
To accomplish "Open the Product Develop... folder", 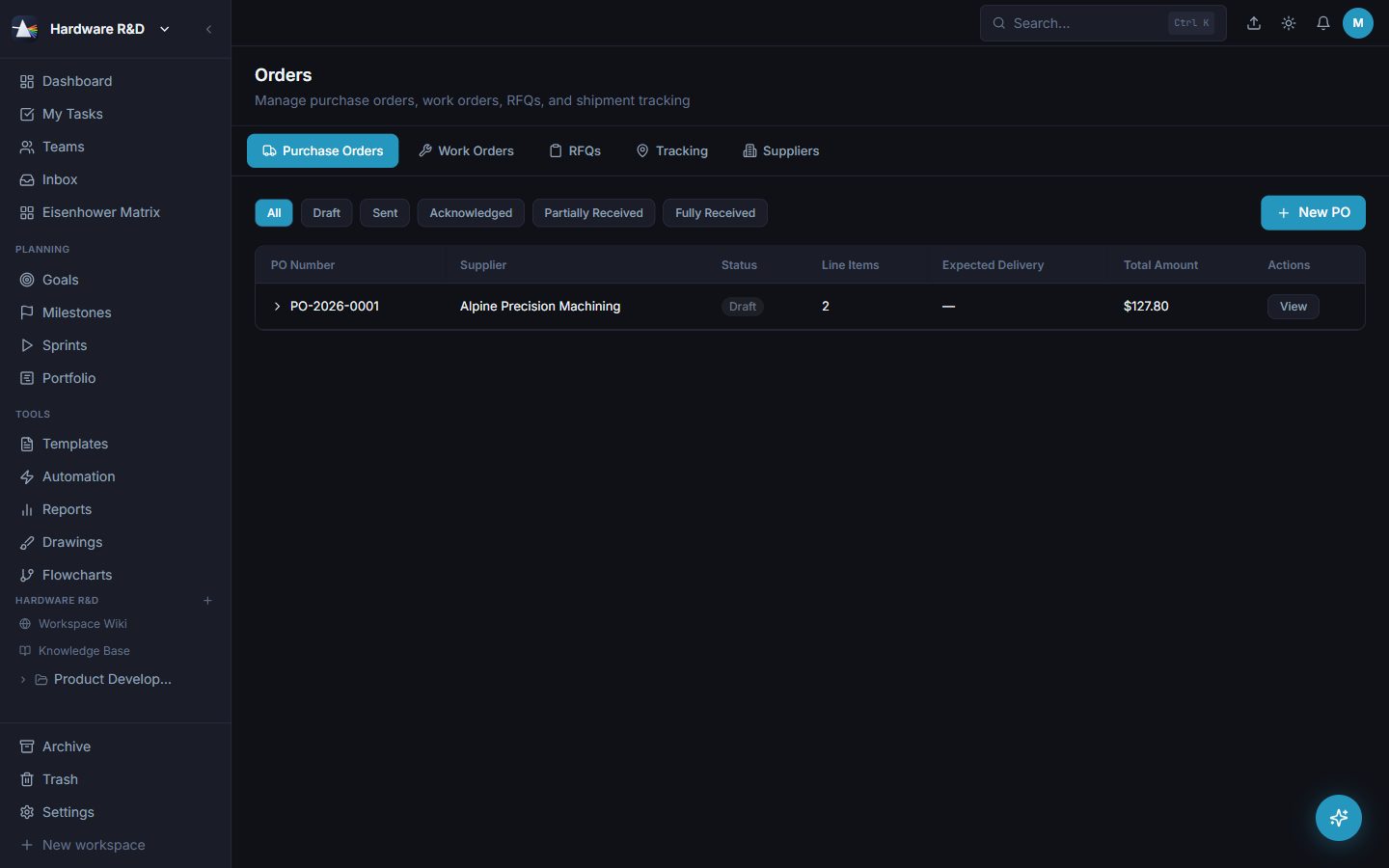I will (x=113, y=679).
